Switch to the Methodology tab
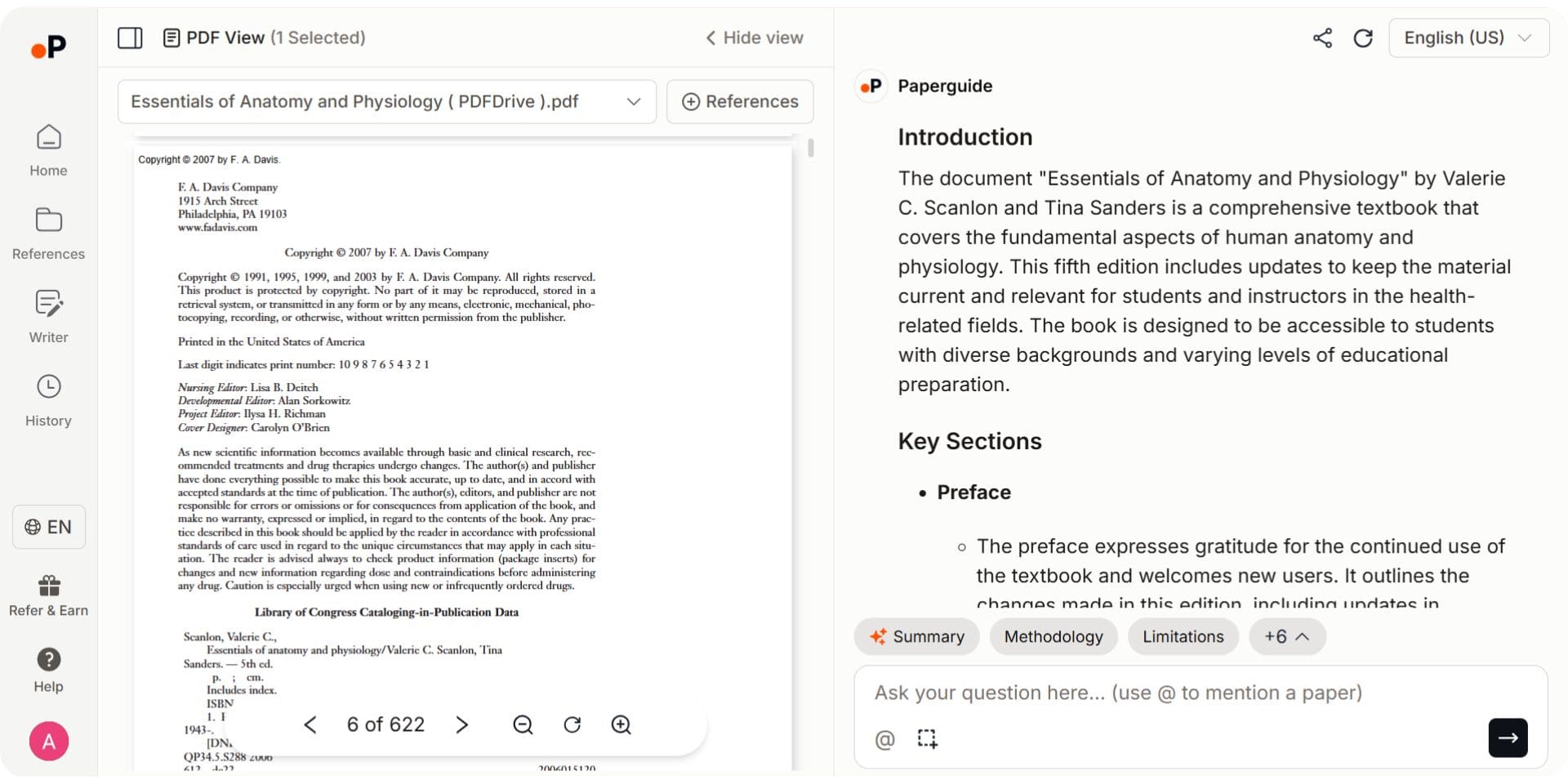1568x784 pixels. 1053,636
